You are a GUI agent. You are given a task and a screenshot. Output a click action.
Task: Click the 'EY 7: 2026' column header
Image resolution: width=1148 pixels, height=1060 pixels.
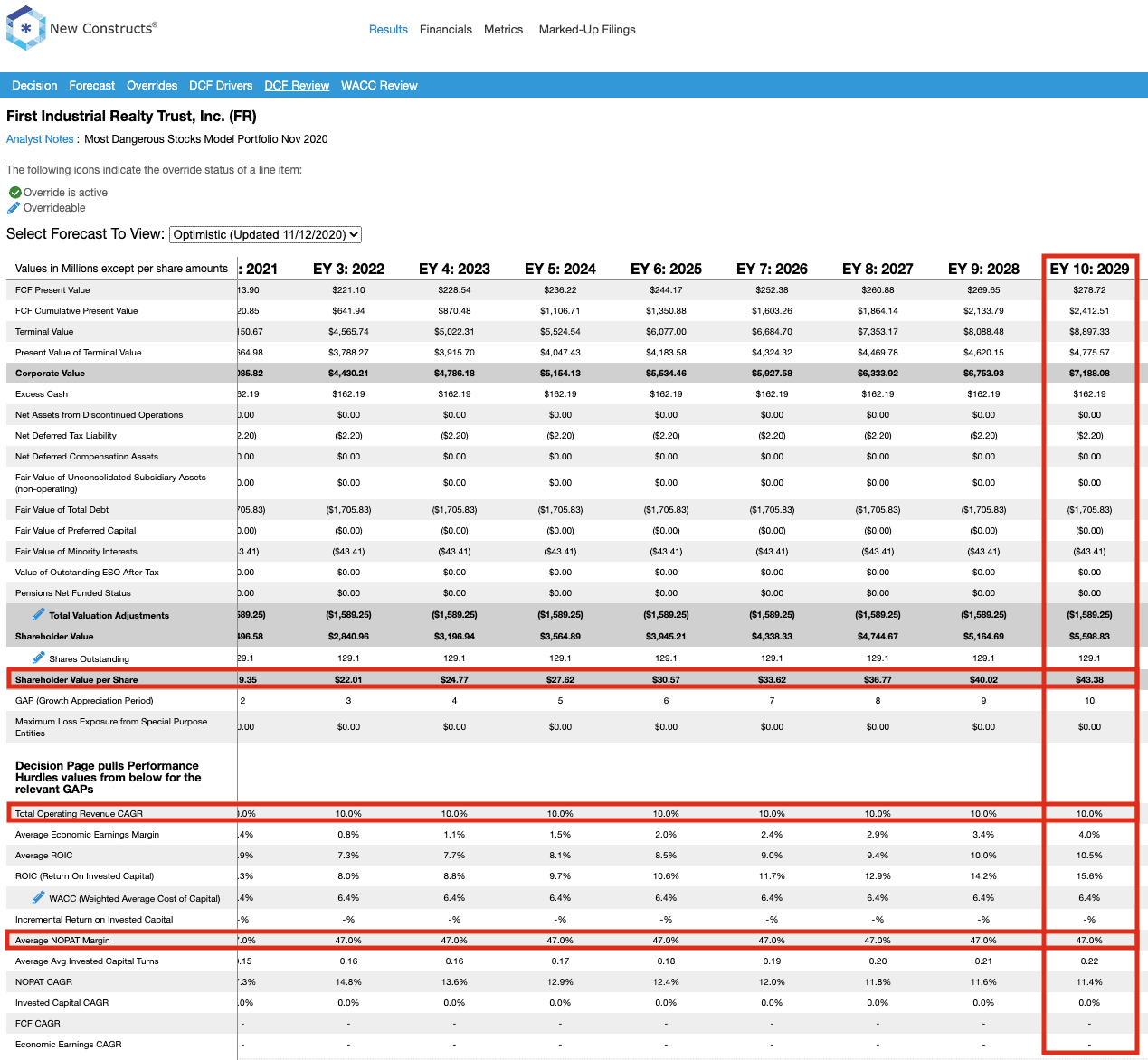[x=772, y=269]
